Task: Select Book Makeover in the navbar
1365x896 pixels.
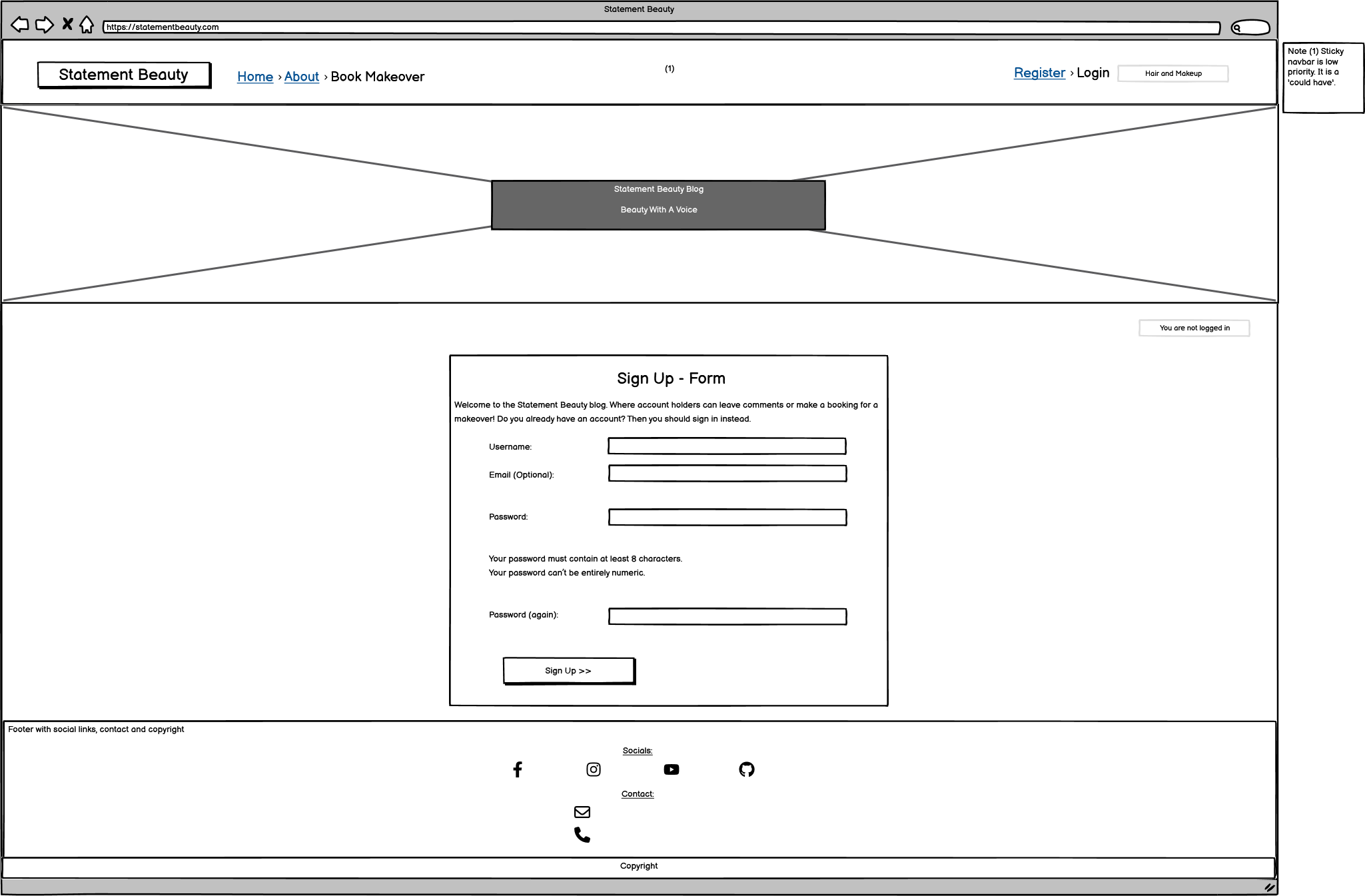Action: pos(377,77)
